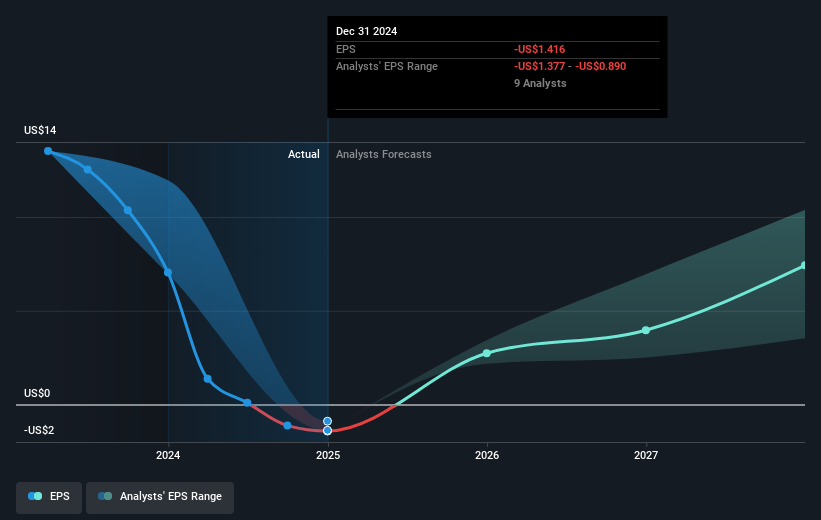Click the -US$1.416 EPS tooltip value
821x520 pixels.
click(x=539, y=49)
